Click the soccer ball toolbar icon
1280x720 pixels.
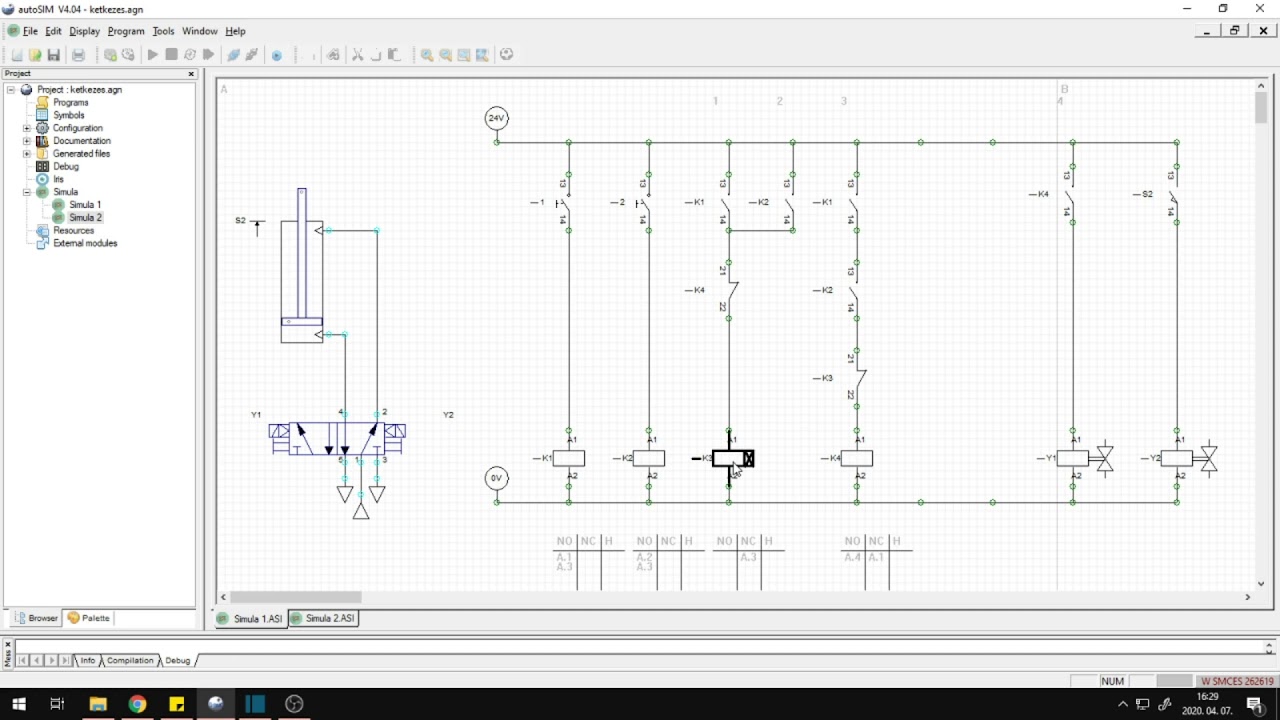[x=507, y=55]
